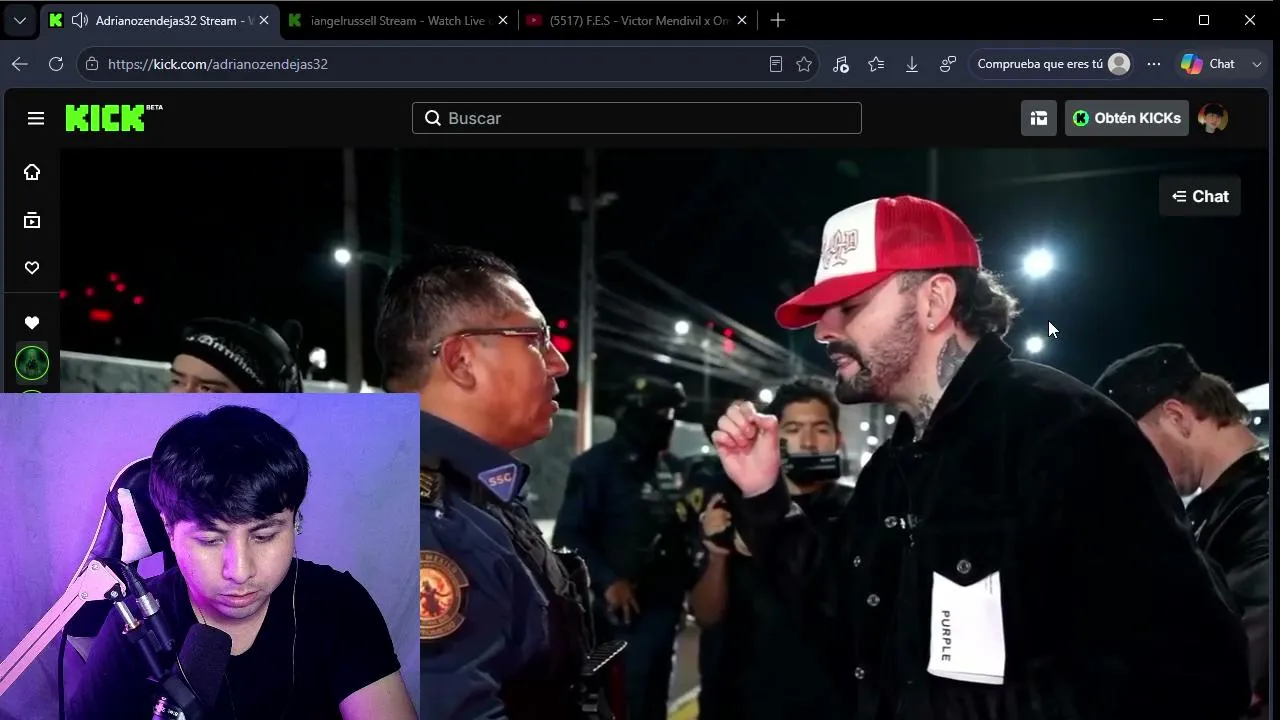The image size is (1280, 720).
Task: Open Browse in the Kick sidebar
Action: coord(32,220)
